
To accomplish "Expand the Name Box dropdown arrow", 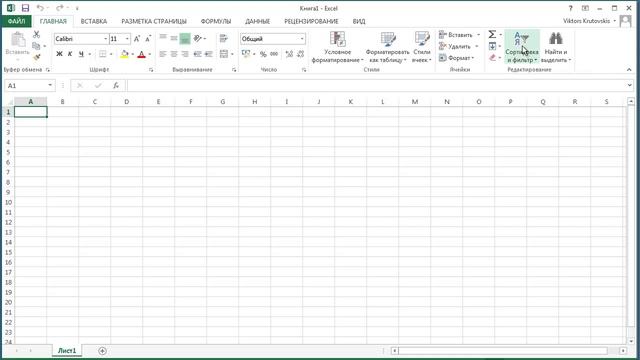I will click(x=50, y=85).
